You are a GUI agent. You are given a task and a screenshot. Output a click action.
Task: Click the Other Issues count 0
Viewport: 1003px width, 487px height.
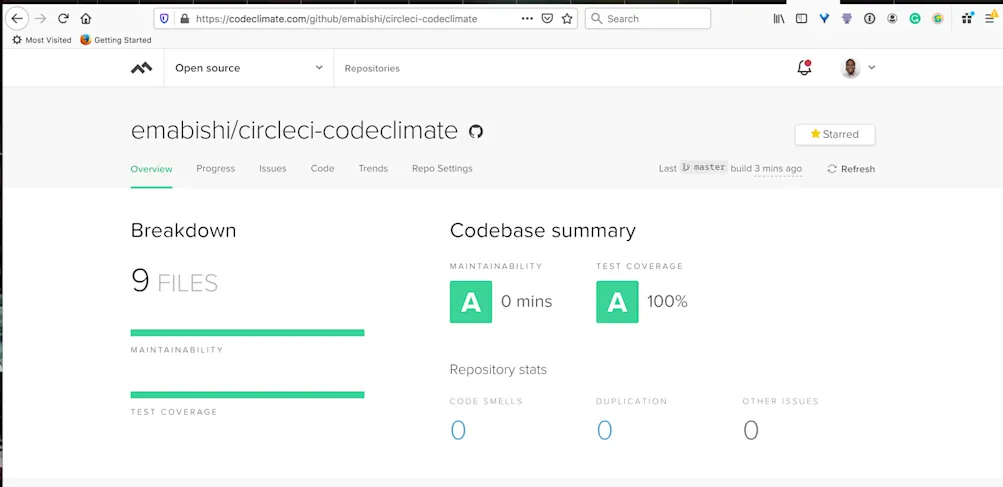(751, 431)
